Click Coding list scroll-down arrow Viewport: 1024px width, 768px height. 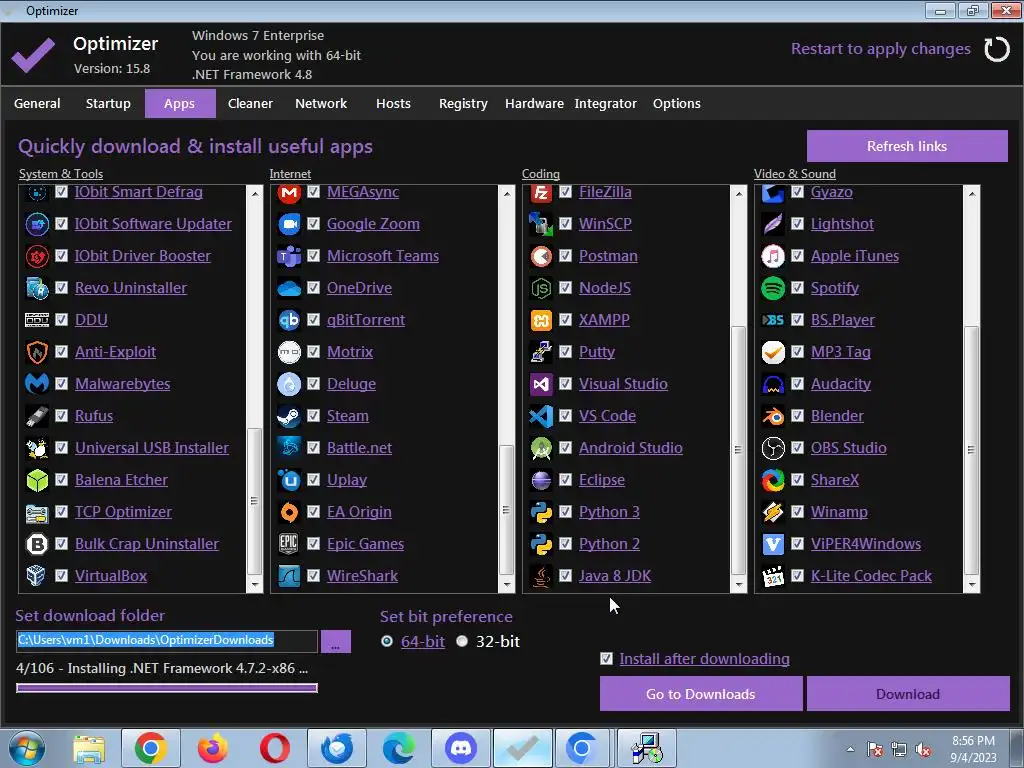tap(739, 584)
